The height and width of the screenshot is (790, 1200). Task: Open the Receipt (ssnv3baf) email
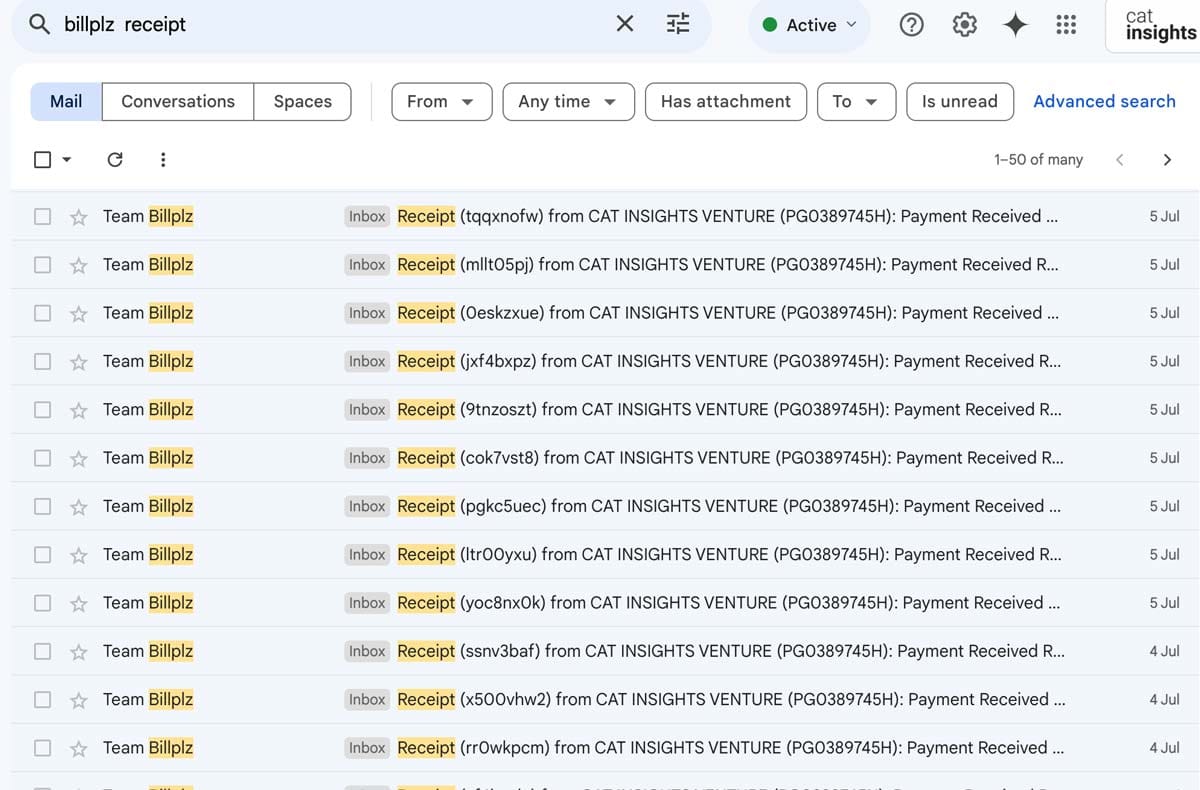click(605, 651)
